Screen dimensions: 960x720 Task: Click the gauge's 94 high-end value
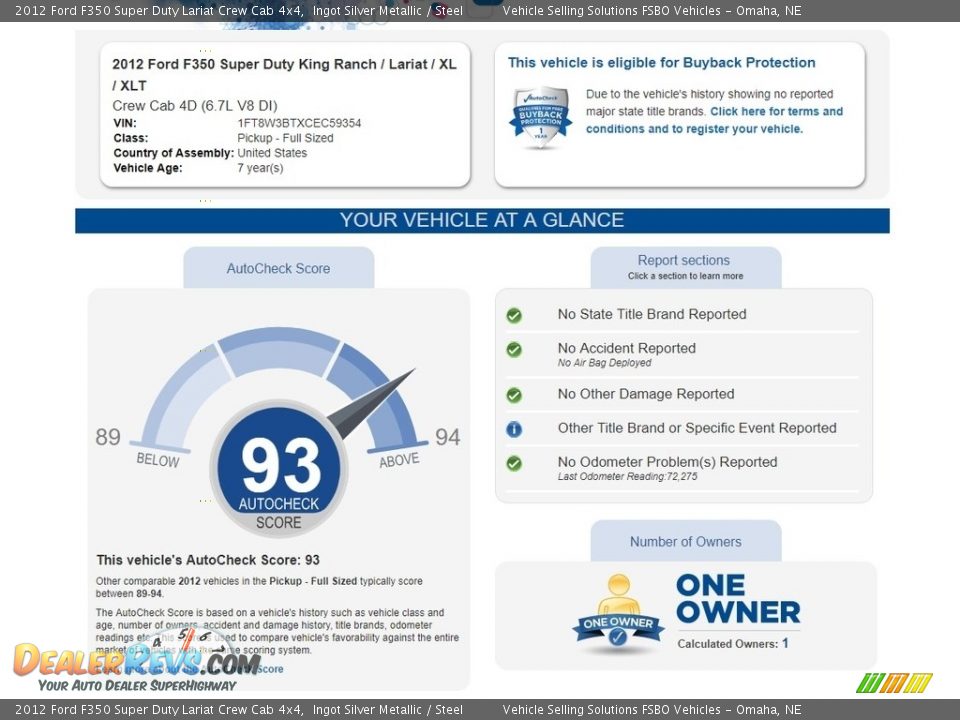(x=448, y=437)
